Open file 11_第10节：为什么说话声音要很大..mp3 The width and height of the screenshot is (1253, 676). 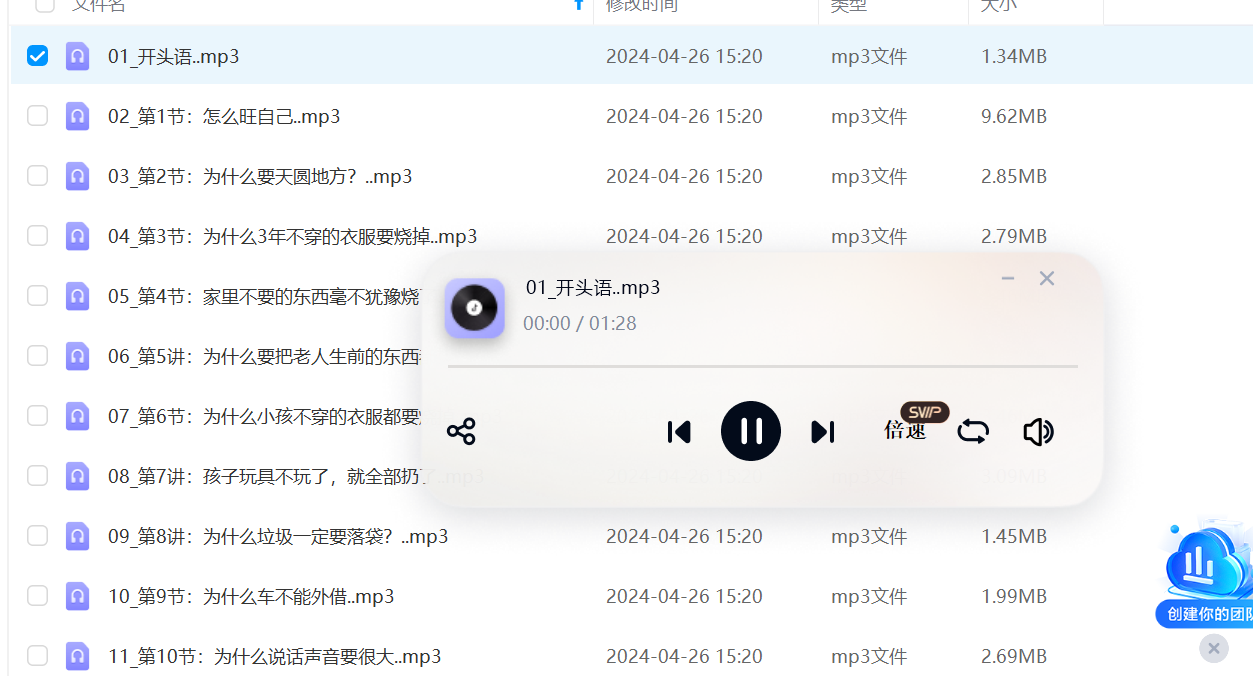click(x=275, y=656)
